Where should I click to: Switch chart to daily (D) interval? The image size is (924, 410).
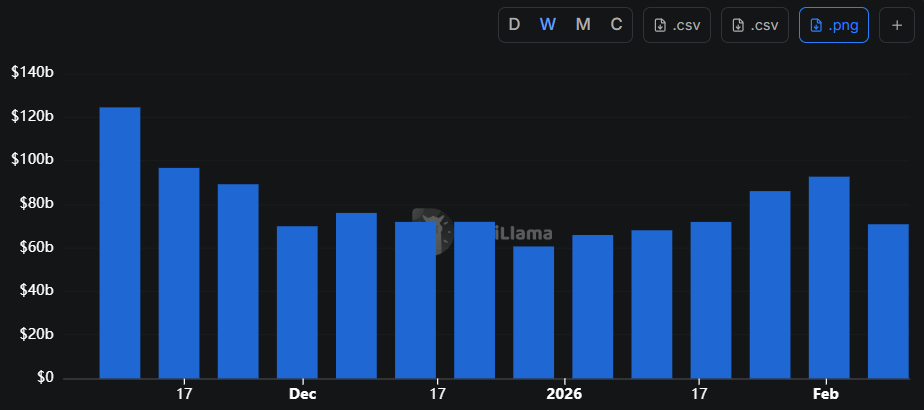click(514, 25)
